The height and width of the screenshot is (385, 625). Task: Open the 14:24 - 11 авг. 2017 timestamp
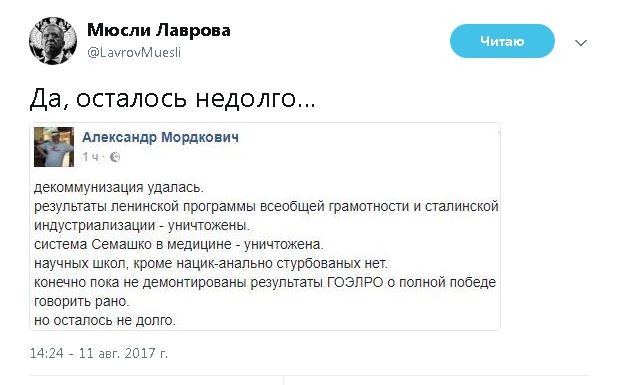pyautogui.click(x=99, y=354)
